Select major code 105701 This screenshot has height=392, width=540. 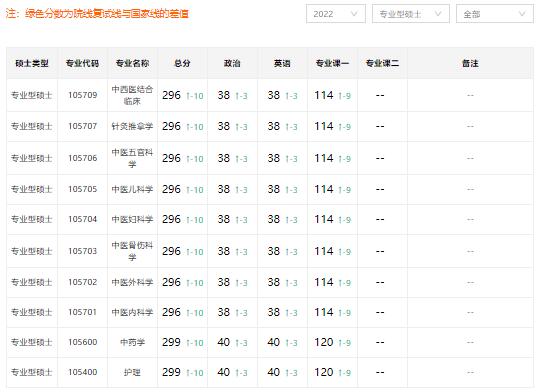point(83,312)
